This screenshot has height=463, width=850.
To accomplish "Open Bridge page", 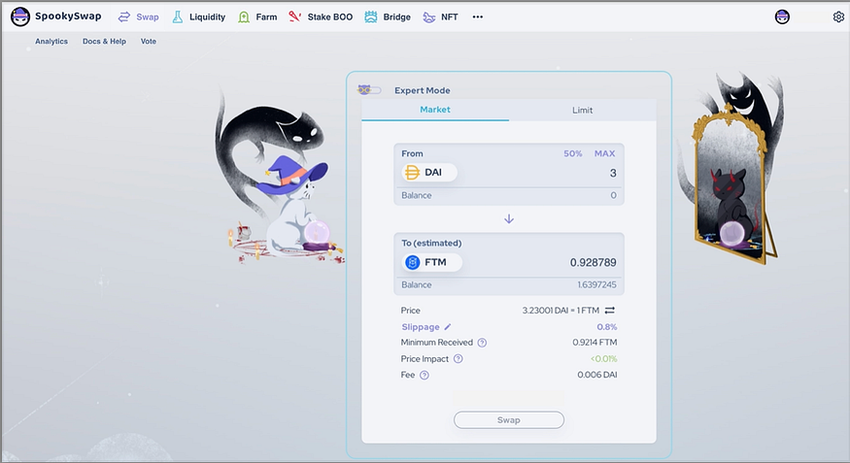I will click(397, 17).
